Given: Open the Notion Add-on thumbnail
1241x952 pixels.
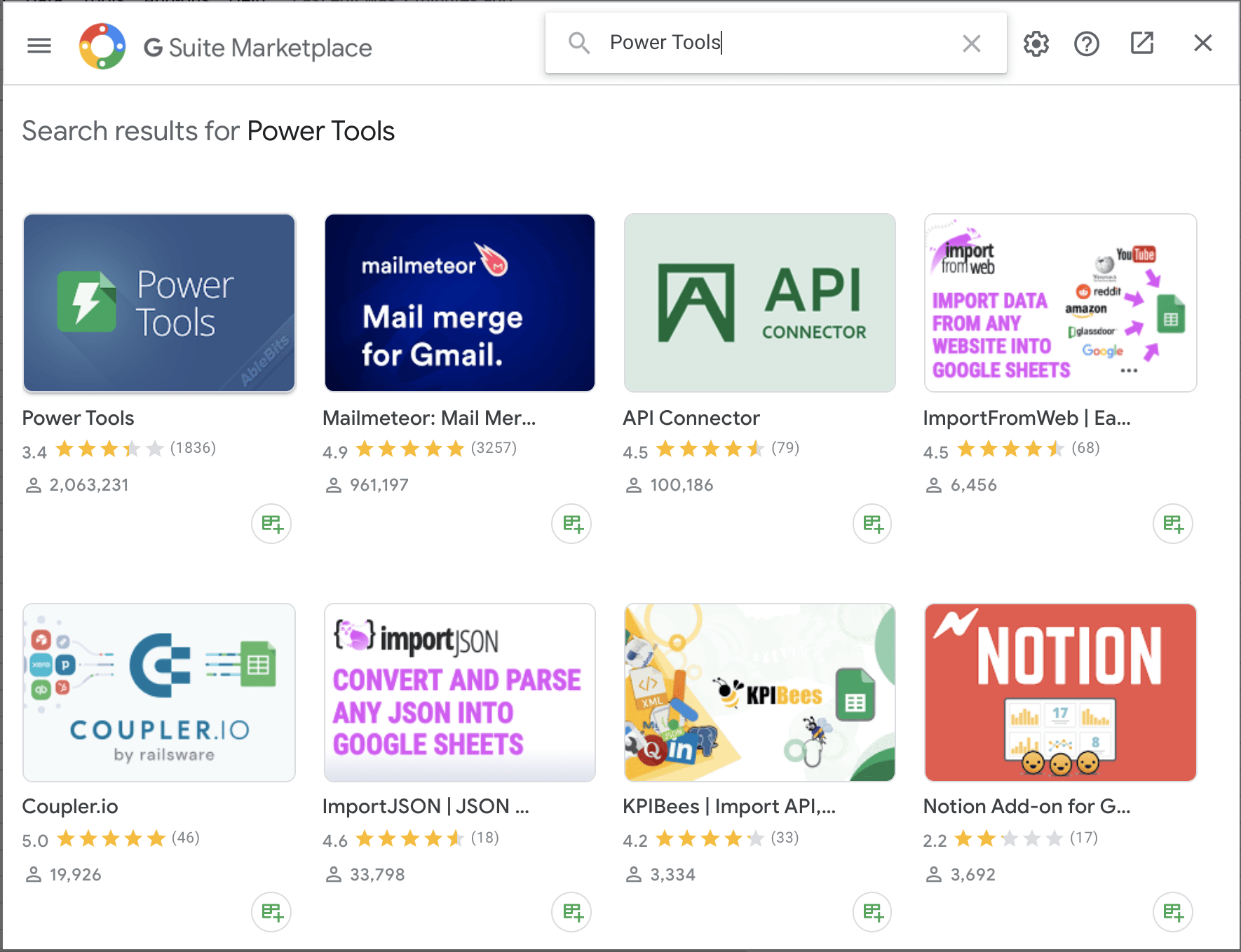Looking at the screenshot, I should [1060, 693].
